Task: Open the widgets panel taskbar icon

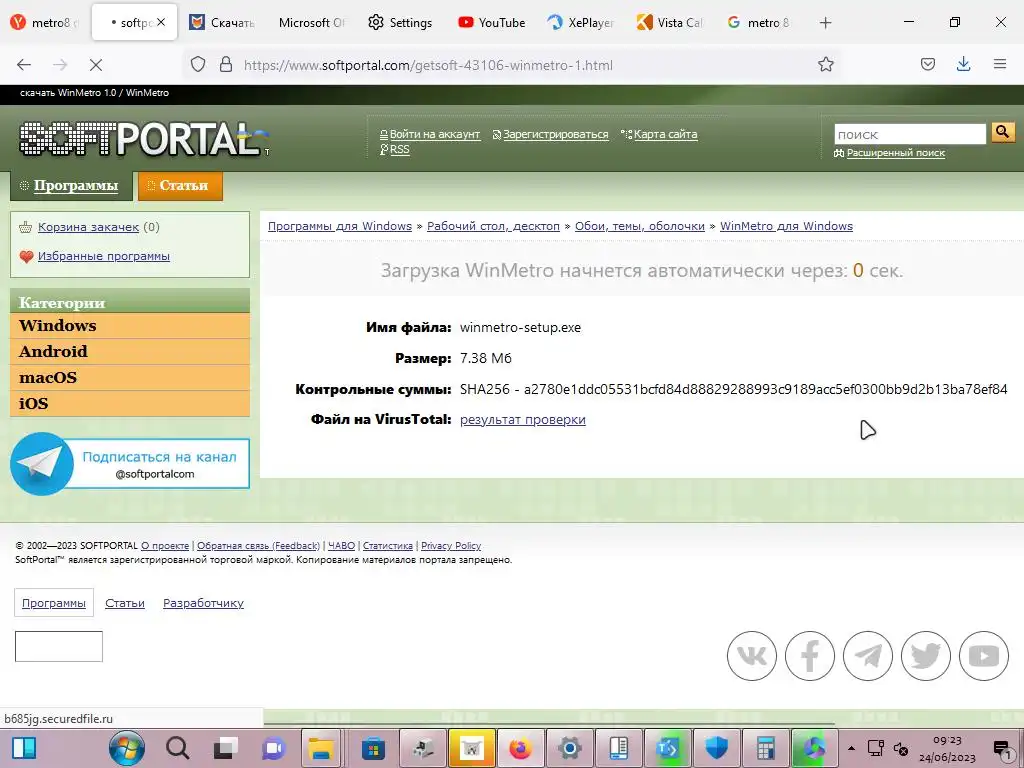Action: (x=25, y=748)
